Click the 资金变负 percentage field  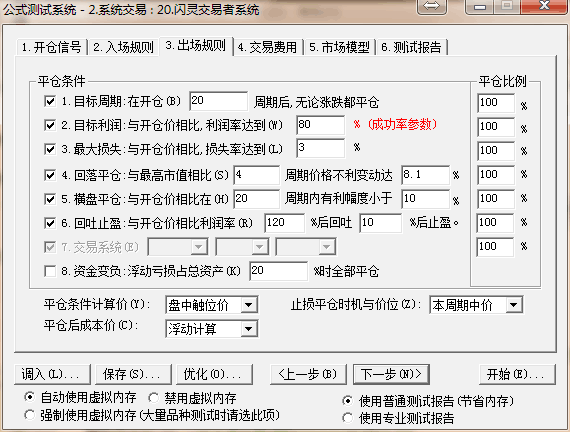pyautogui.click(x=278, y=271)
